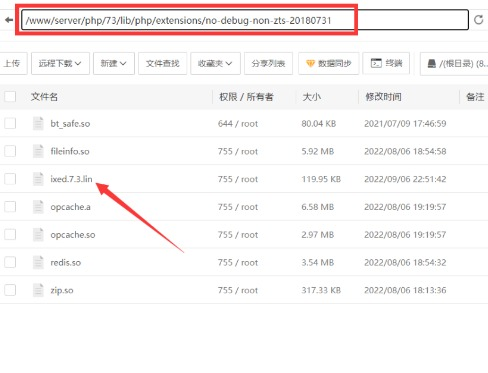Click the file icon beside redis.so
The height and width of the screenshot is (373, 488).
pyautogui.click(x=38, y=262)
